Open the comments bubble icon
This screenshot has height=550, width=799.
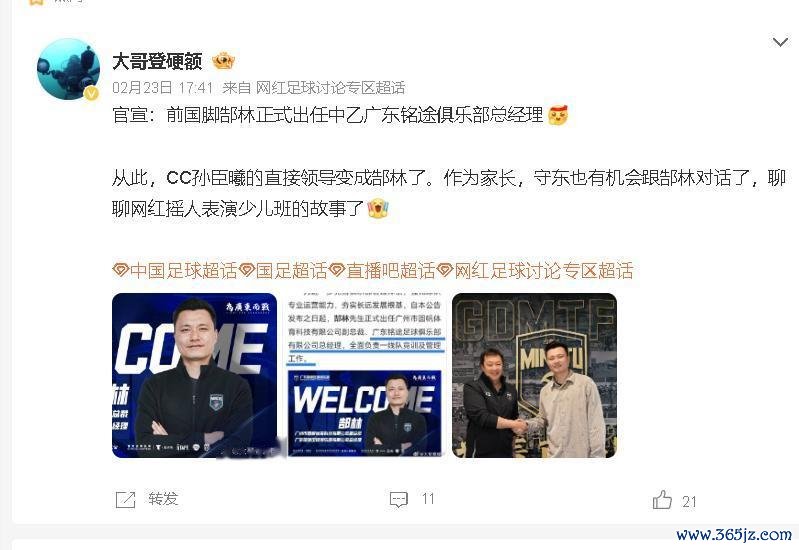coord(398,500)
